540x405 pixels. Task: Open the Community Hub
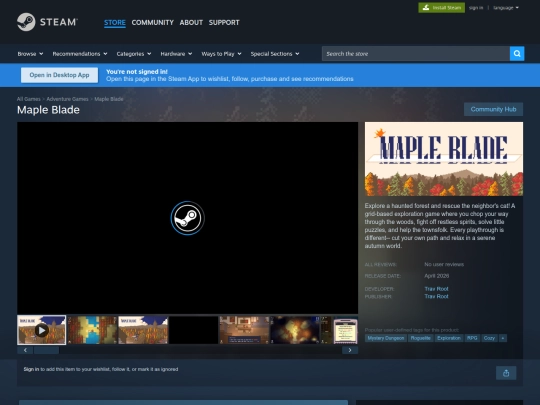493,109
